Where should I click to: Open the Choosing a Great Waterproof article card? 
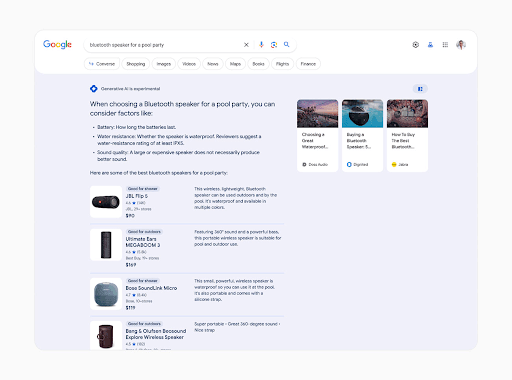click(x=317, y=136)
